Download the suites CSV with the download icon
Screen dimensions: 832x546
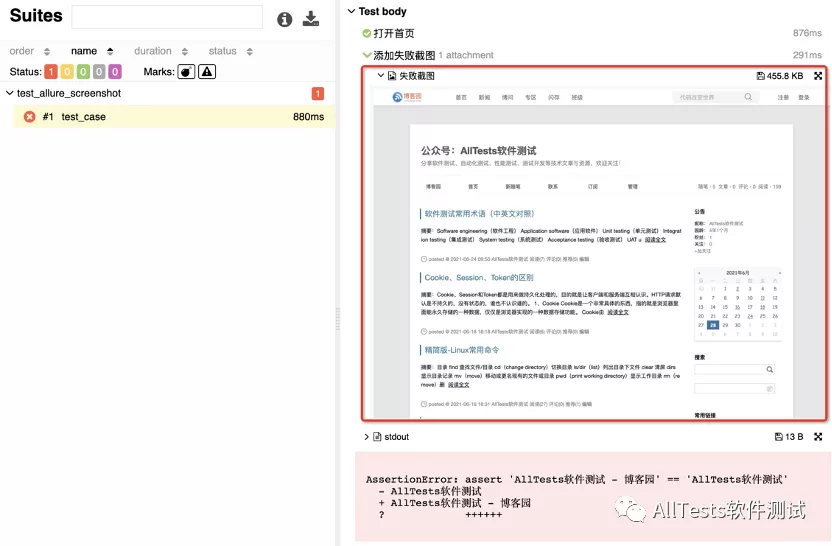coord(310,19)
